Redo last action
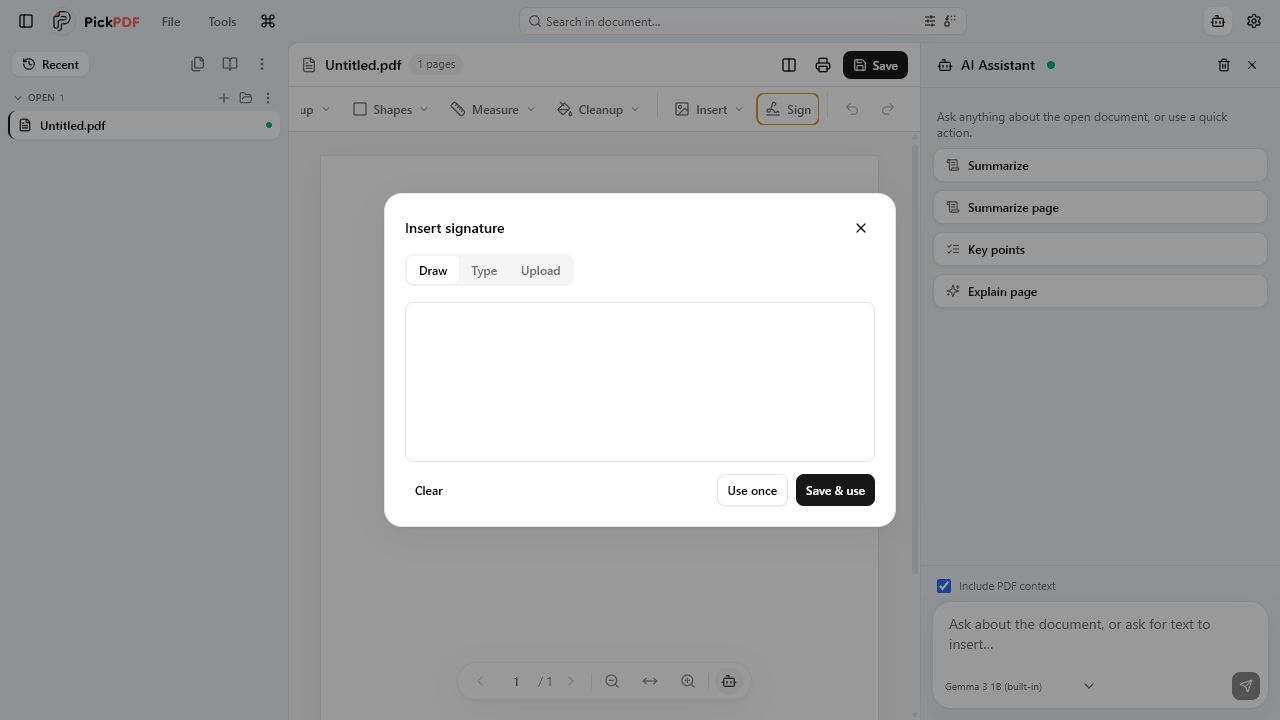Image resolution: width=1280 pixels, height=720 pixels. click(888, 109)
